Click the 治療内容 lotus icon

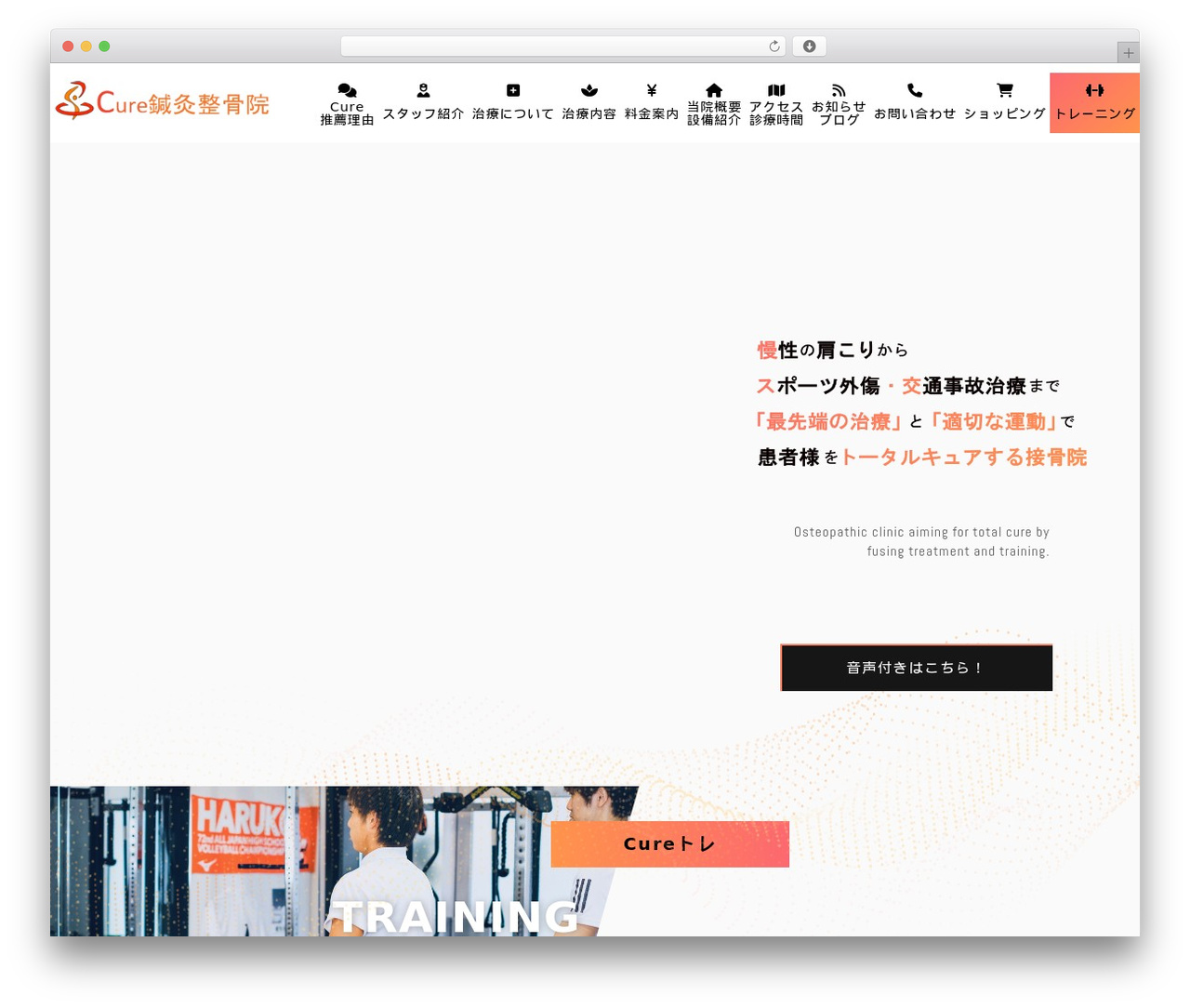point(589,90)
